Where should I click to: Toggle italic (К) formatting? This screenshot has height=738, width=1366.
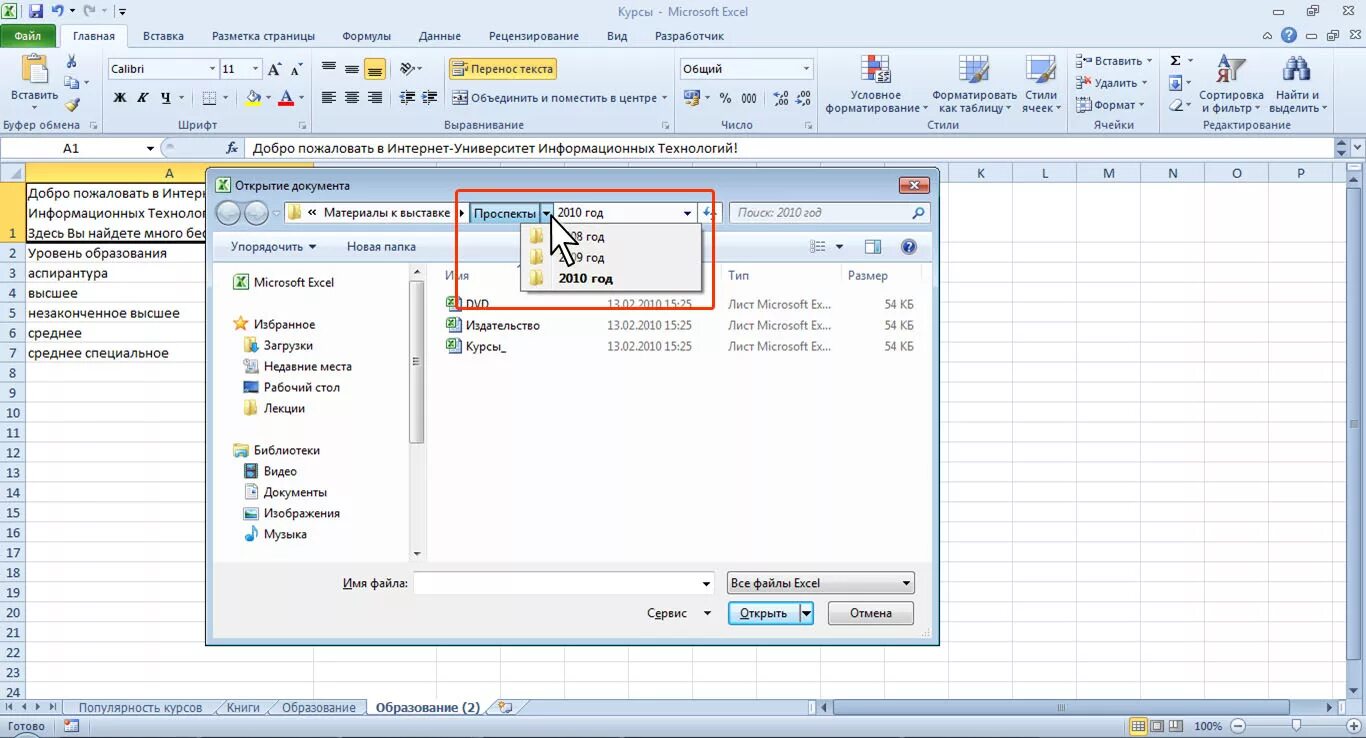tap(143, 98)
